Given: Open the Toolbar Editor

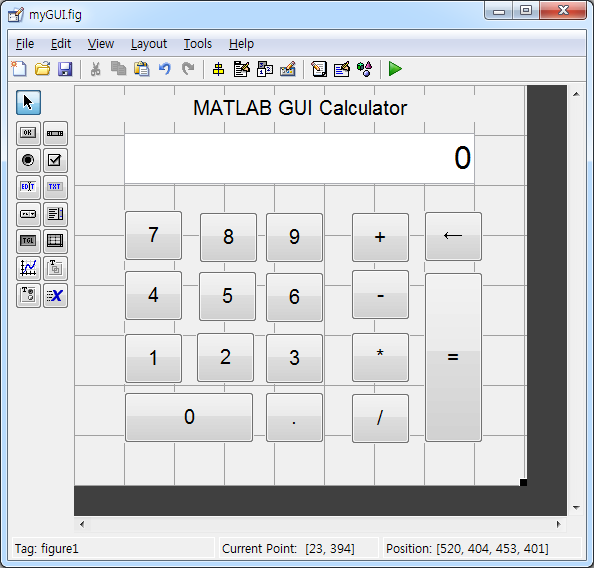Looking at the screenshot, I should tap(288, 69).
